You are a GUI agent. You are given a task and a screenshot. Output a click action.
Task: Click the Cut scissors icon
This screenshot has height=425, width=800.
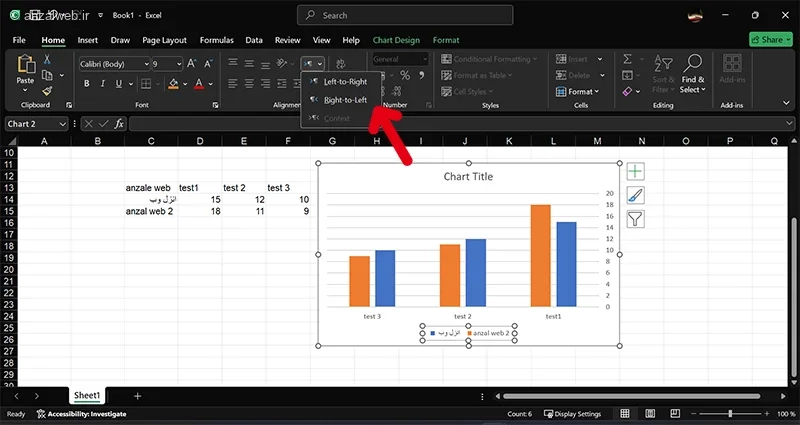(x=47, y=59)
